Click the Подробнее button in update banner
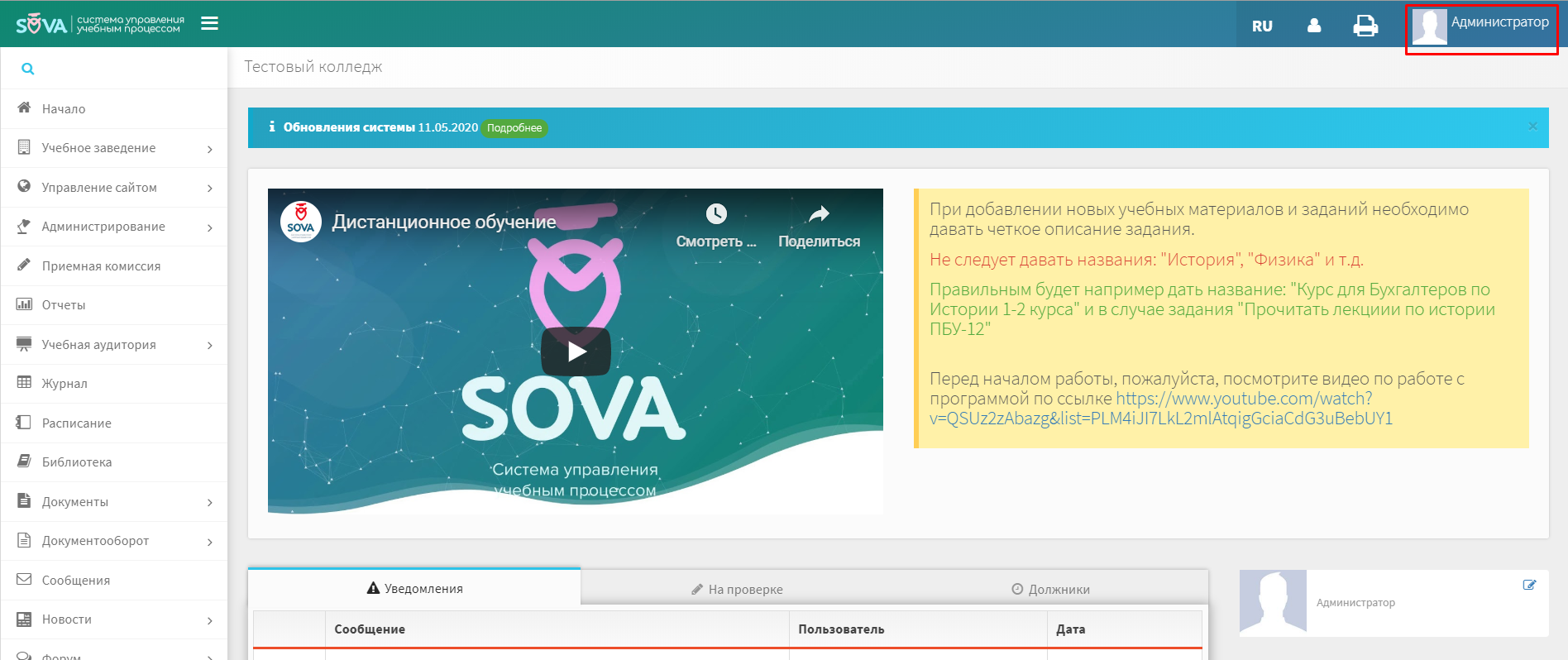 [x=514, y=128]
